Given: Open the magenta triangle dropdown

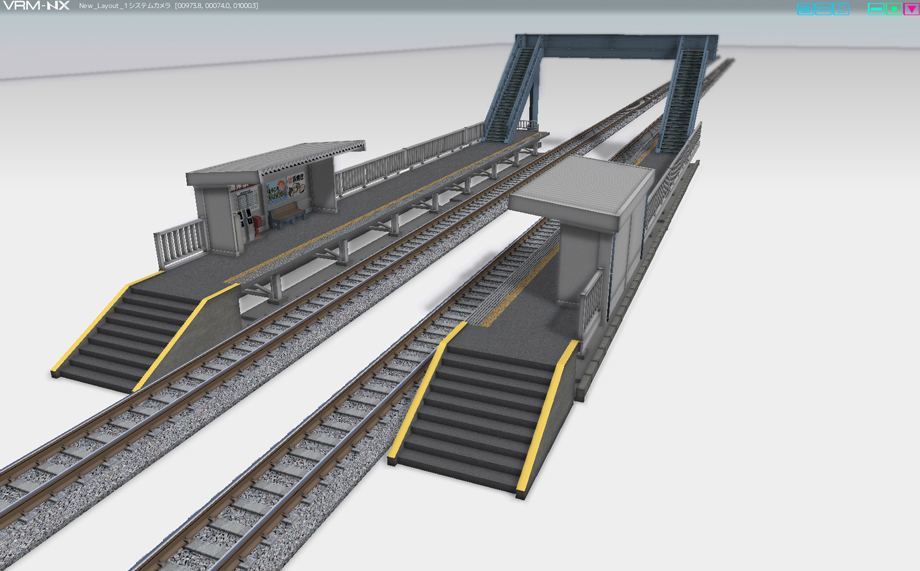Looking at the screenshot, I should 911,9.
